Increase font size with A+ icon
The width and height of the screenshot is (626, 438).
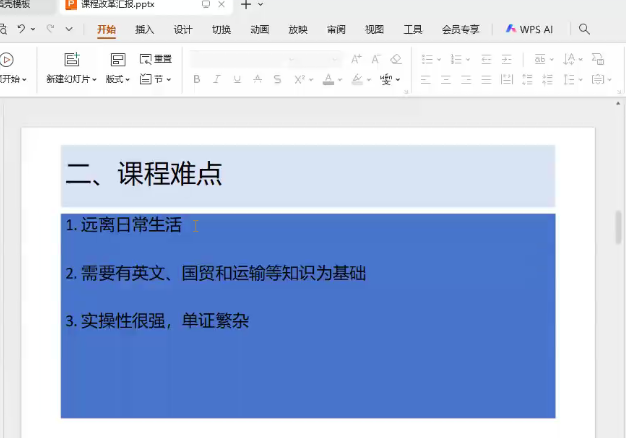(x=355, y=60)
